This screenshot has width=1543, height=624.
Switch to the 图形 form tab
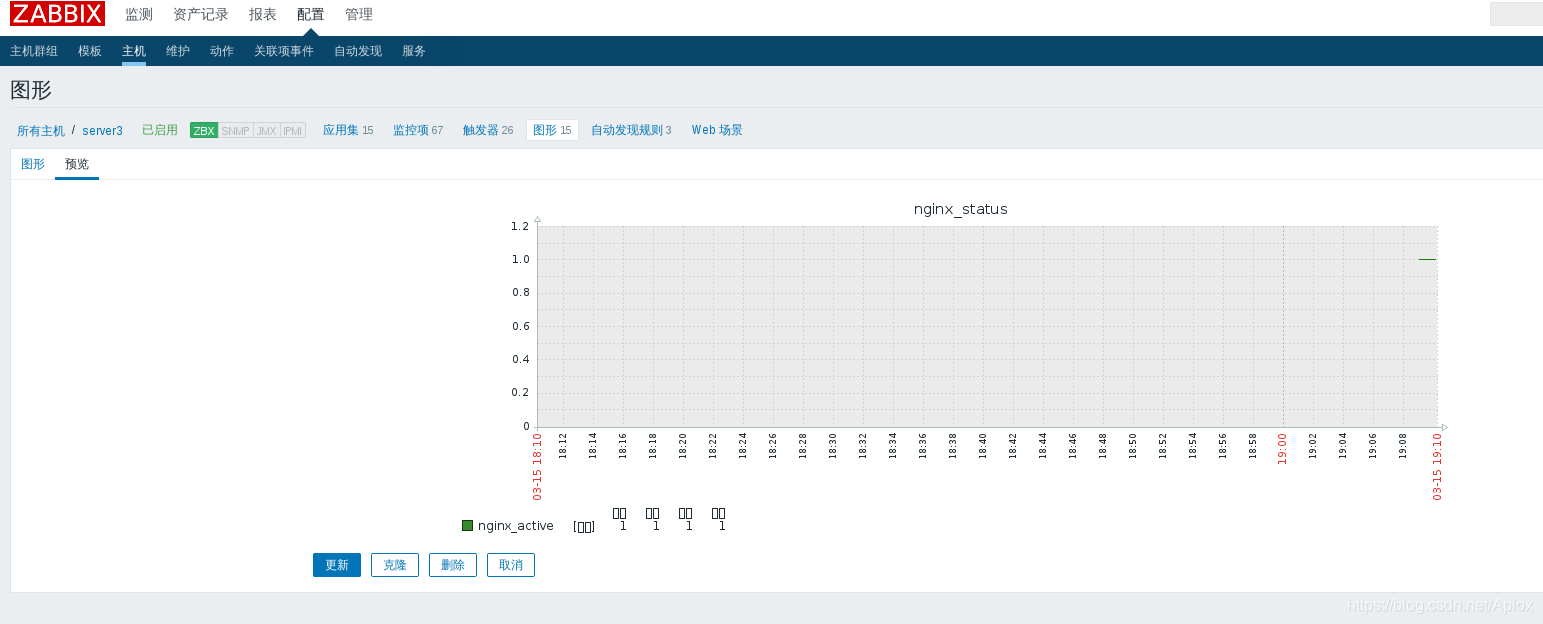[x=33, y=164]
